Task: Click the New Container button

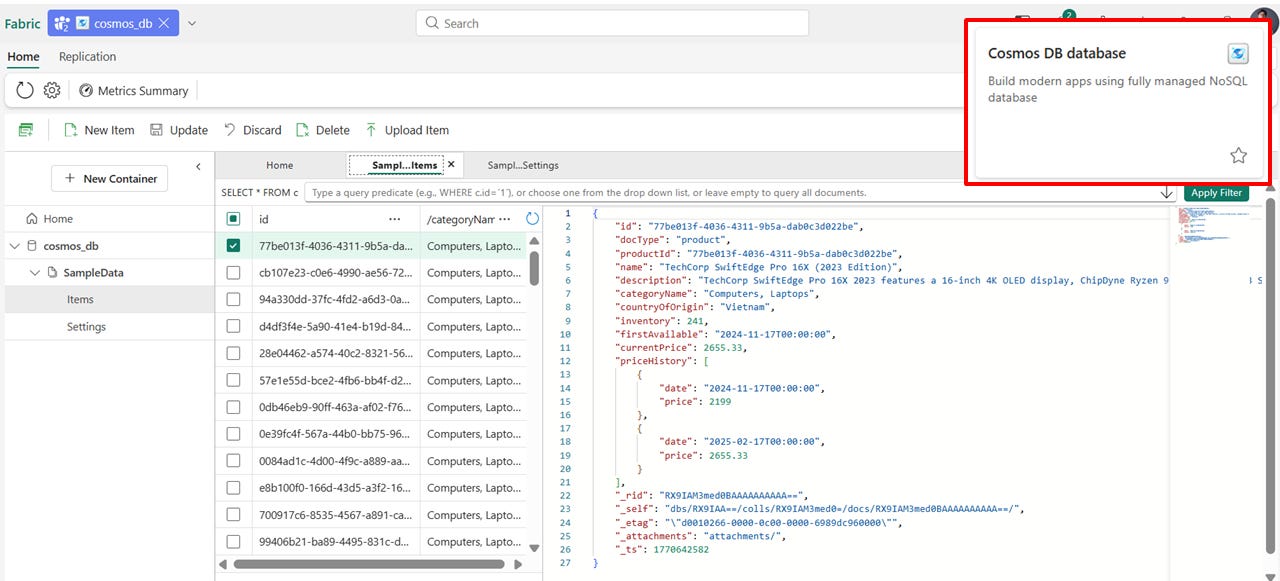Action: coord(111,178)
